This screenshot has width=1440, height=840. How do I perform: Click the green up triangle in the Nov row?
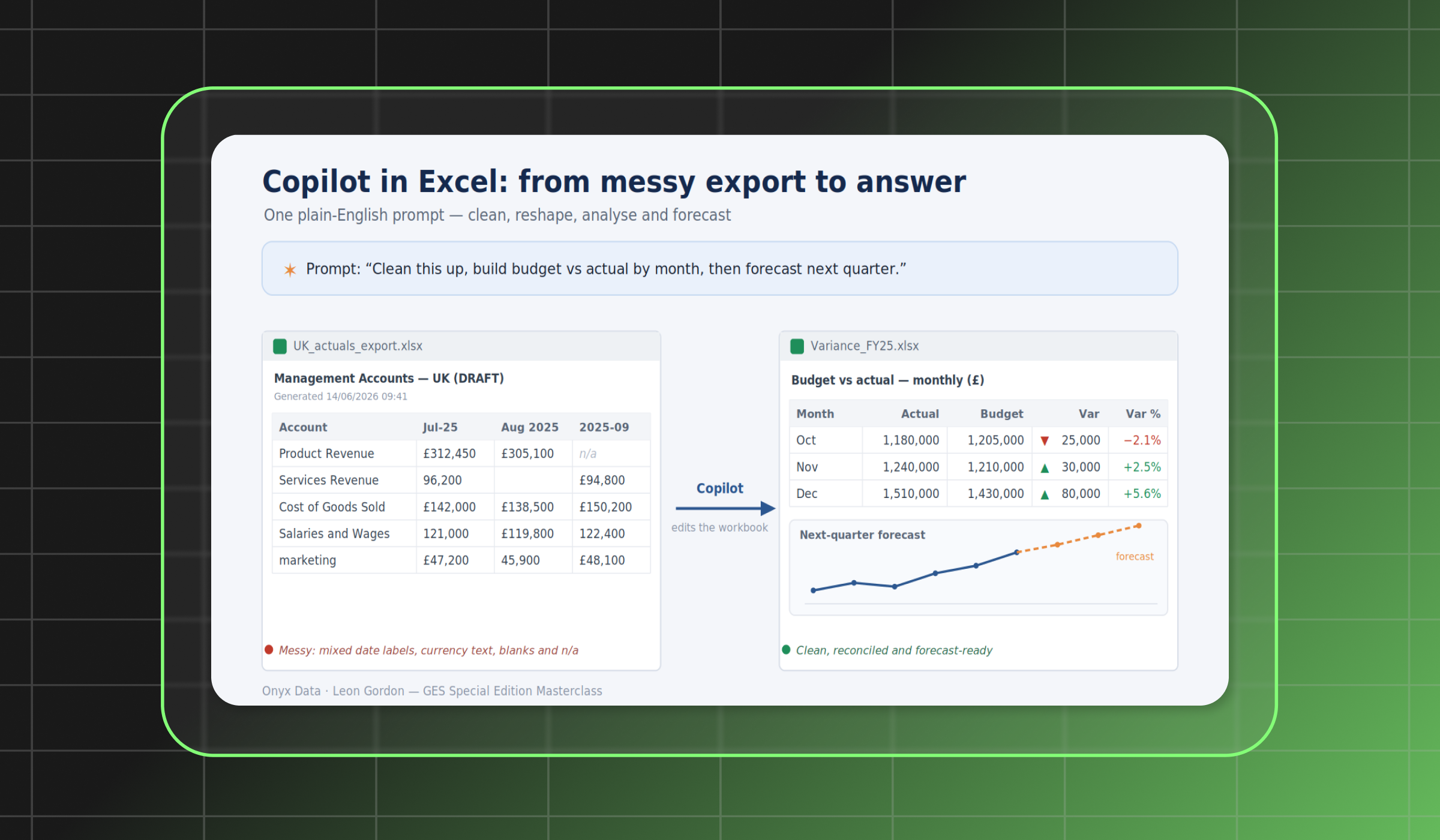click(1045, 468)
